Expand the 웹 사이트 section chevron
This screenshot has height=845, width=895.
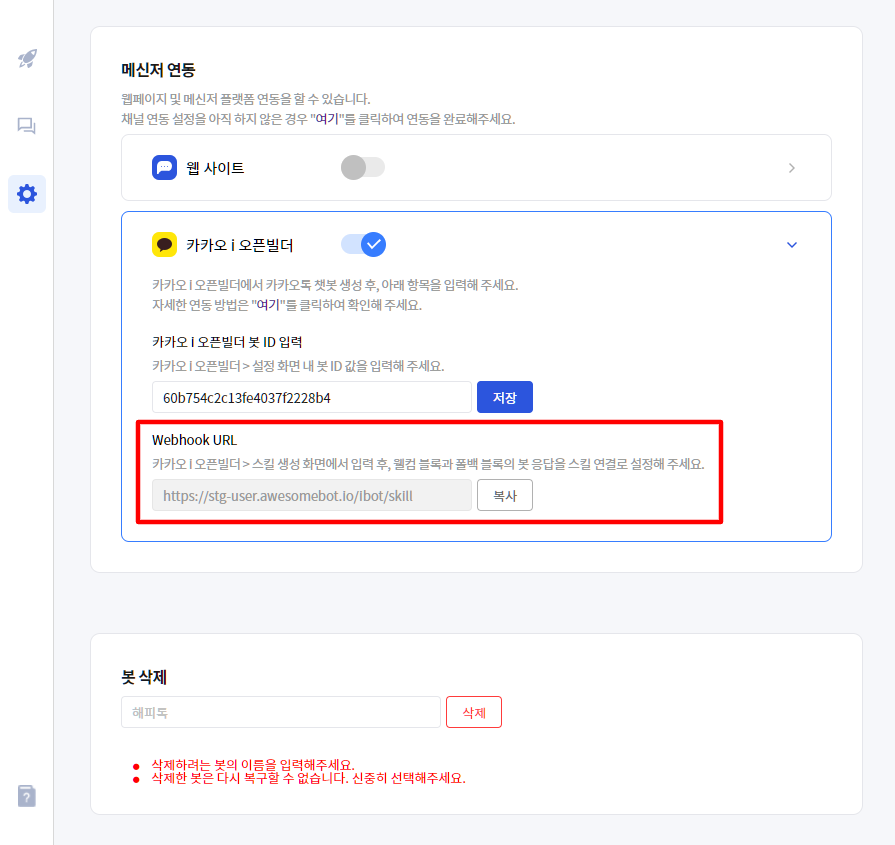[792, 168]
